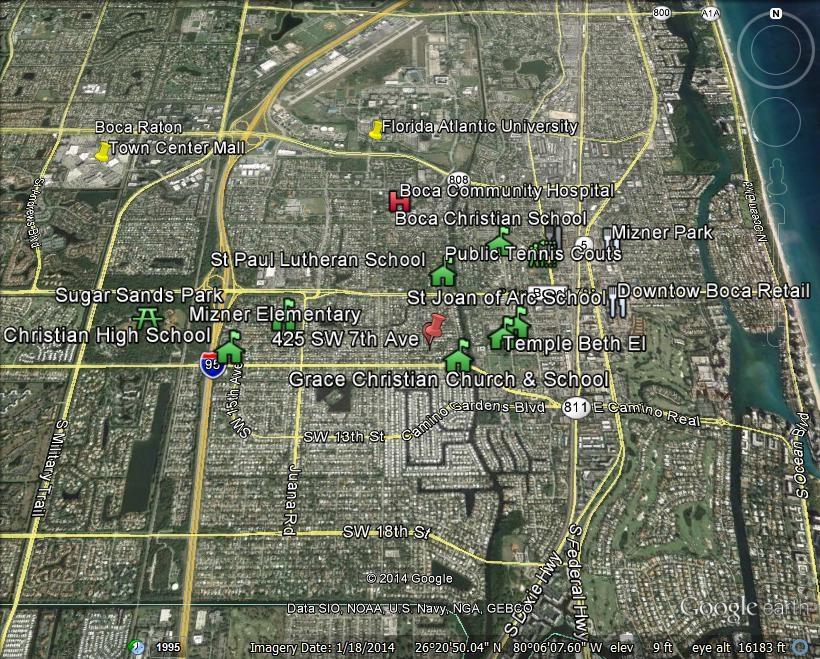Viewport: 820px width, 659px height.
Task: Click the yellow pushpin for Town Center Mall
Action: (x=102, y=152)
